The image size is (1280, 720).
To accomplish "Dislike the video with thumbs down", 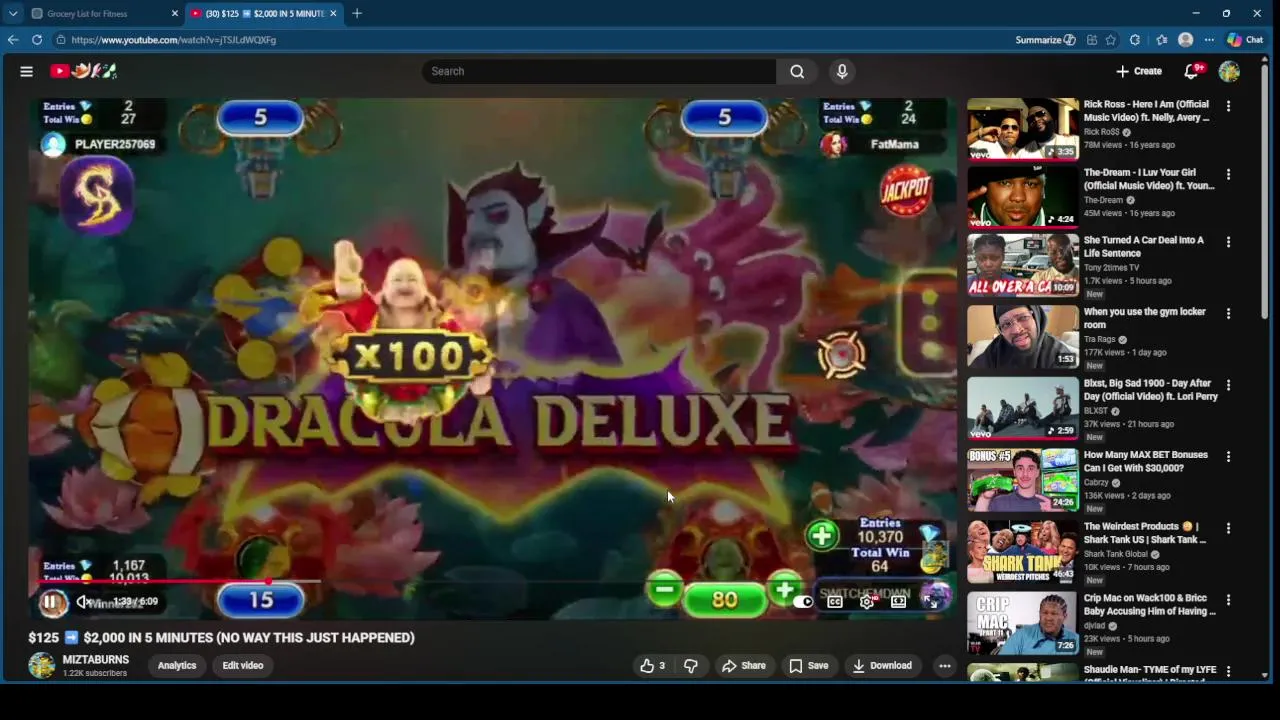I will 691,666.
